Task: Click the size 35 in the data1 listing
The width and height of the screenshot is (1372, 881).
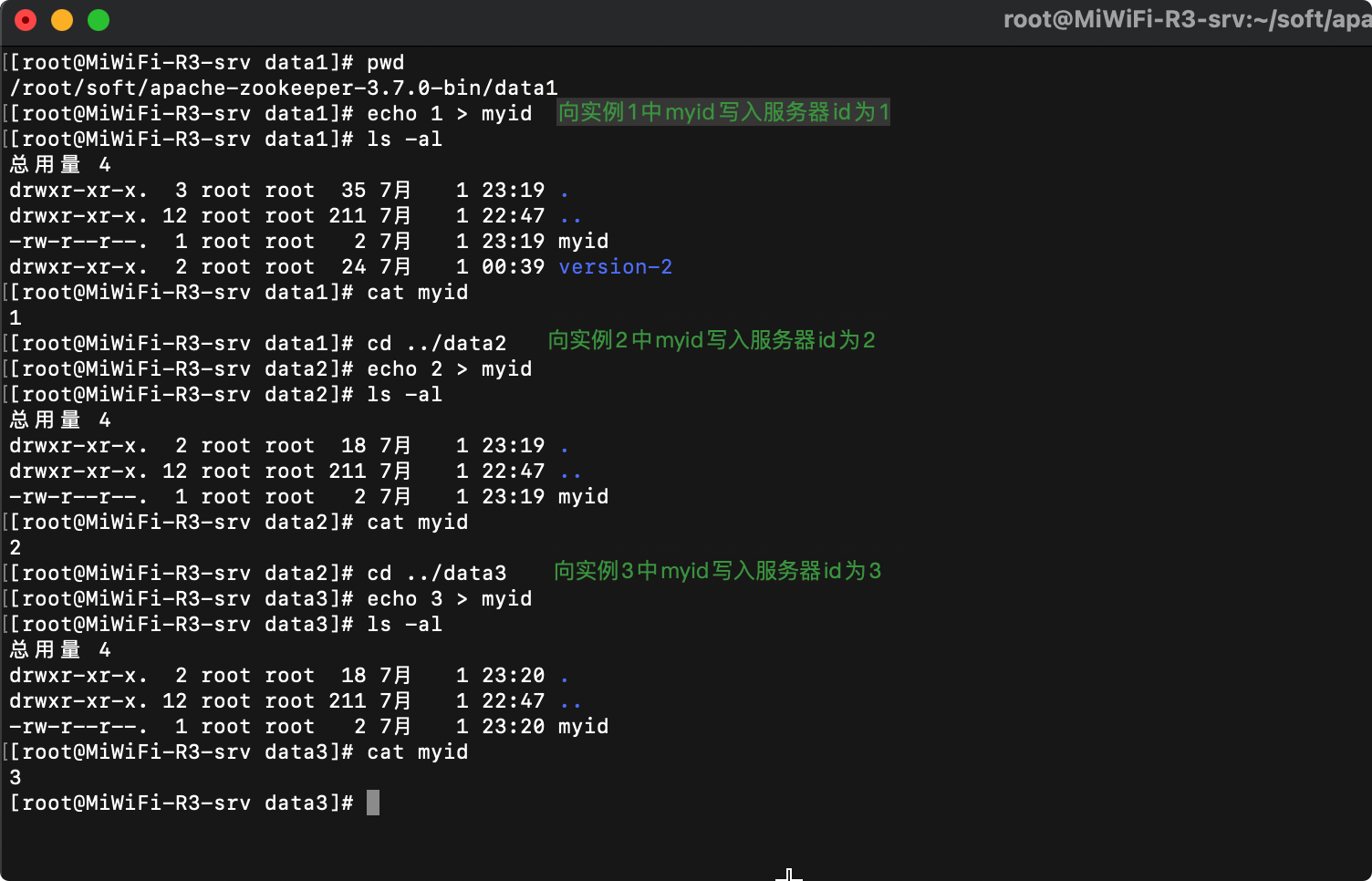Action: (x=354, y=191)
